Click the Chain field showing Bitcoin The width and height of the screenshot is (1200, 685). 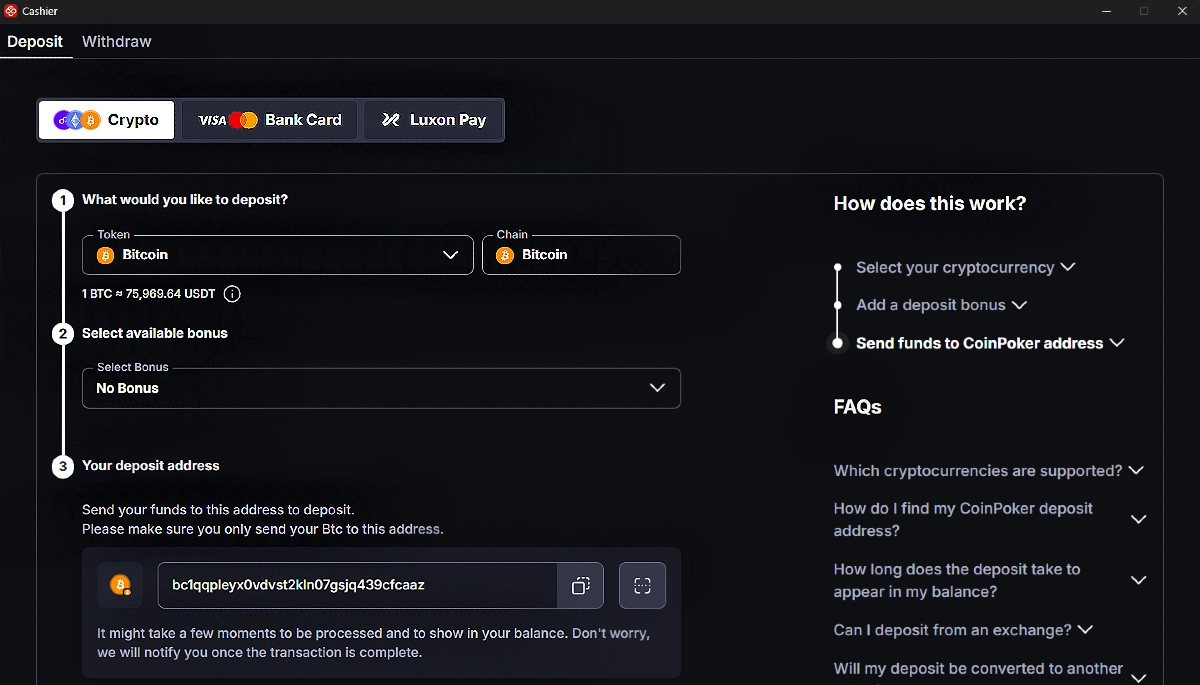click(x=580, y=255)
